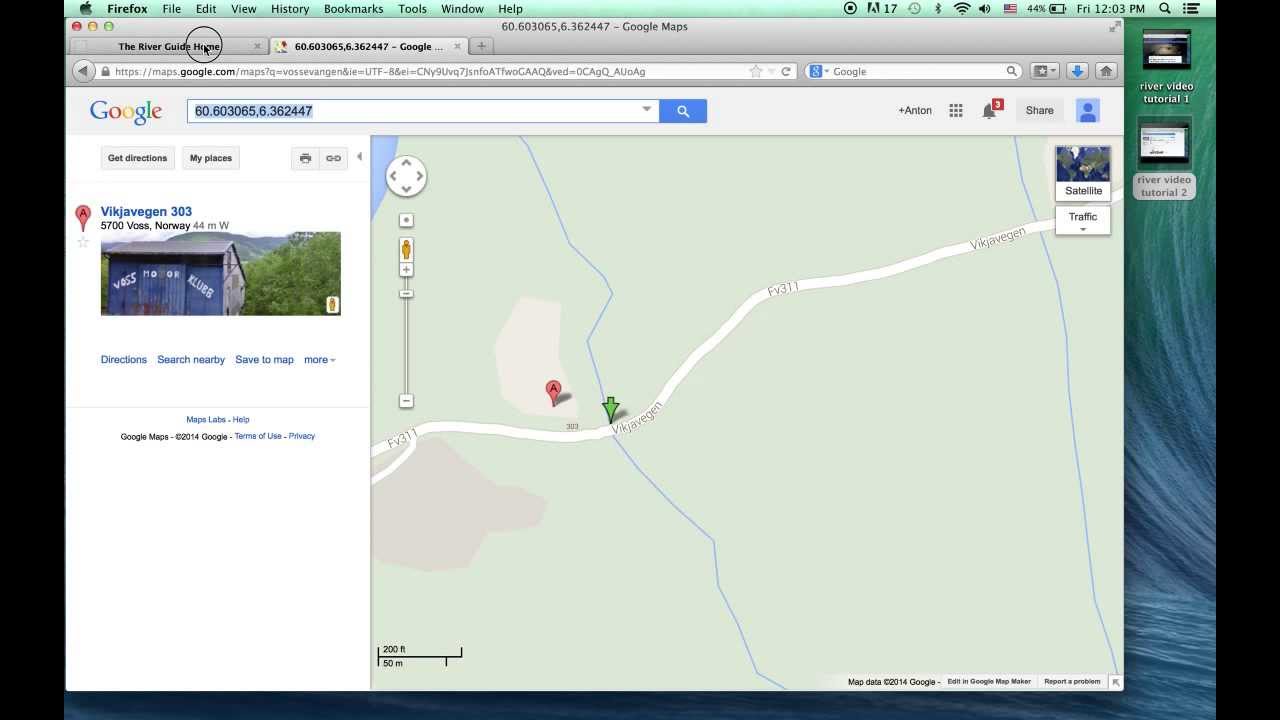
Task: Expand the 'more' options dropdown
Action: pyautogui.click(x=320, y=360)
